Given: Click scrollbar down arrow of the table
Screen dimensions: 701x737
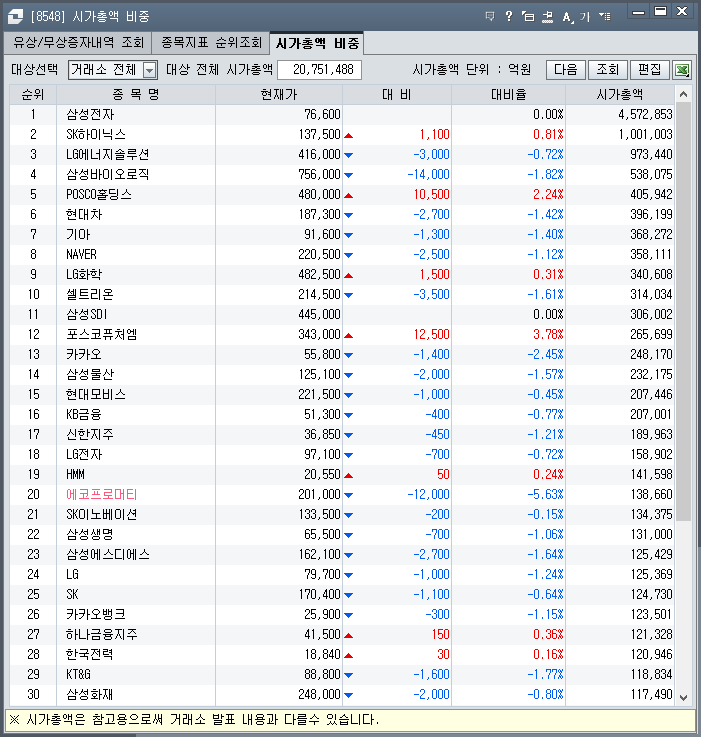Looking at the screenshot, I should [684, 698].
